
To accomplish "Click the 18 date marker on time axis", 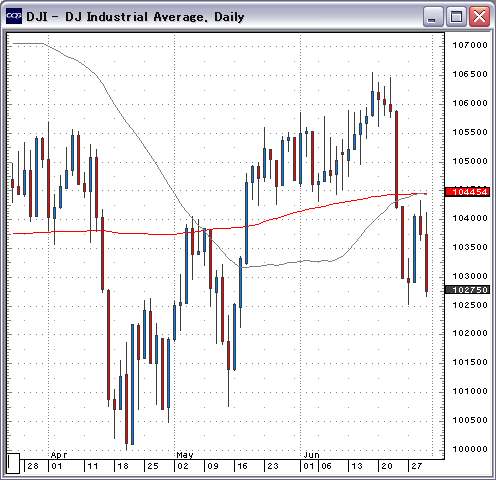I will point(123,466).
